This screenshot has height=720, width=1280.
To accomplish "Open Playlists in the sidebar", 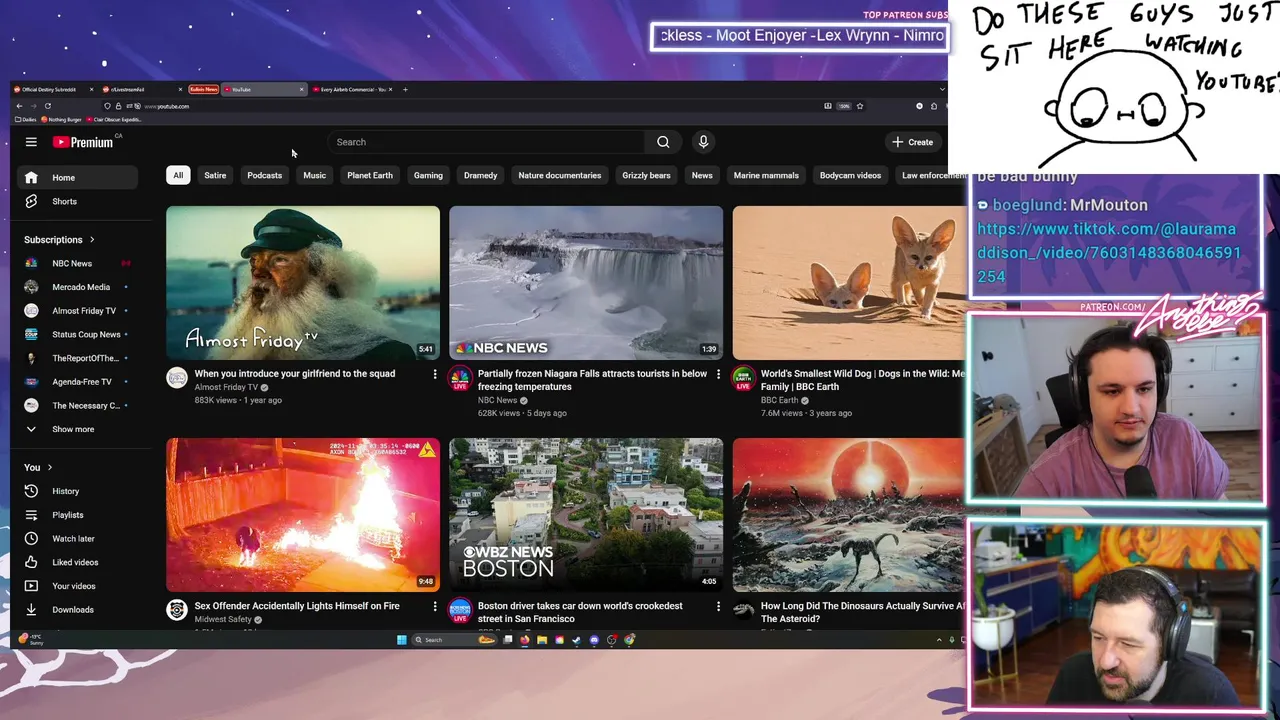I will click(x=78, y=515).
